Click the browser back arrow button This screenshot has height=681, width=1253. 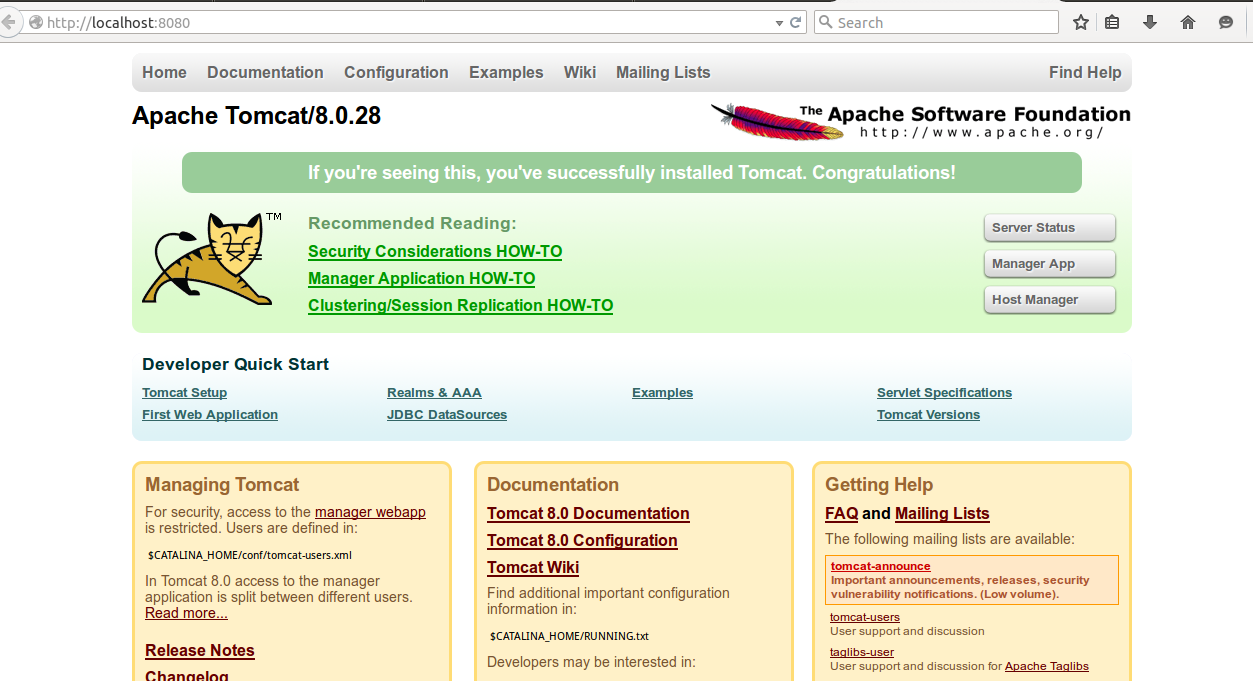[7, 22]
